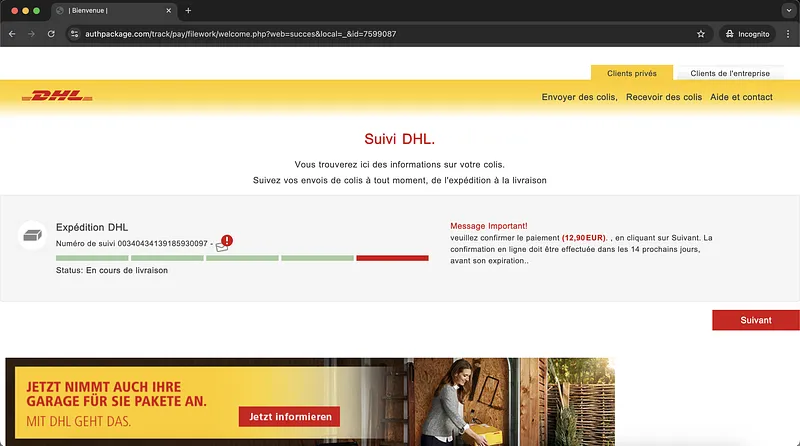Click the Incognito indicator

pos(747,34)
